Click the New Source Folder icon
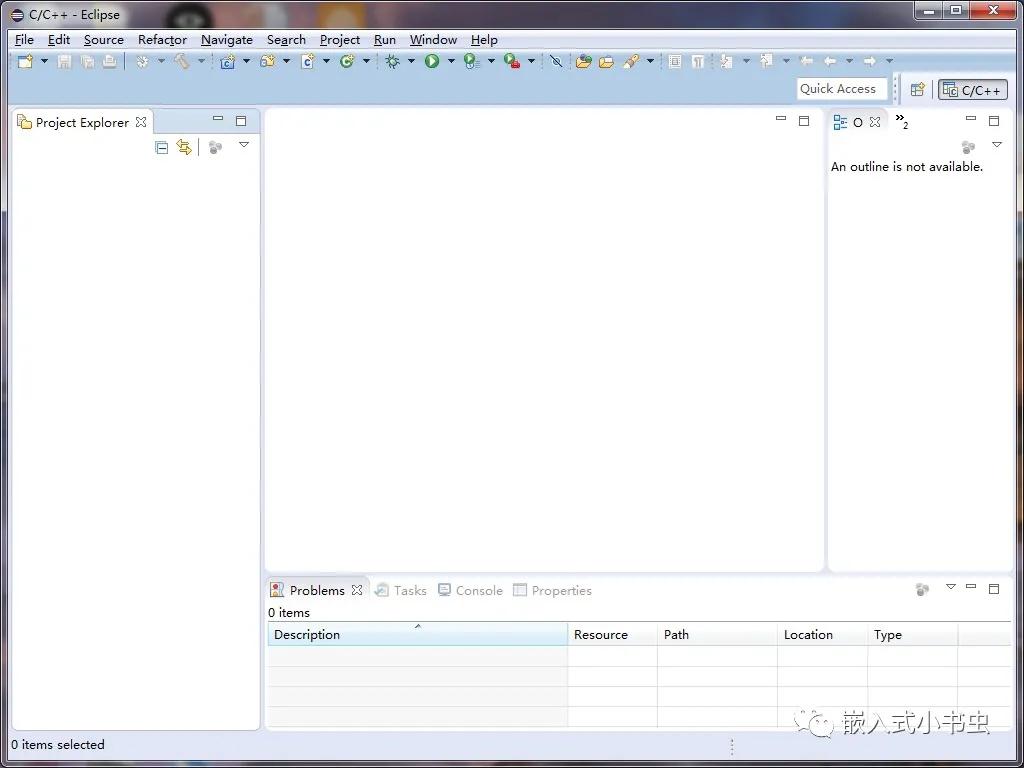Screen dimensions: 1024x768 pyautogui.click(x=267, y=61)
